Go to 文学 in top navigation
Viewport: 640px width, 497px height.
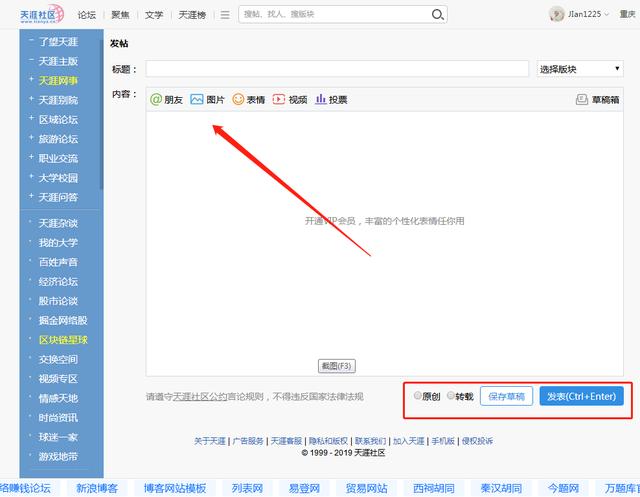153,15
